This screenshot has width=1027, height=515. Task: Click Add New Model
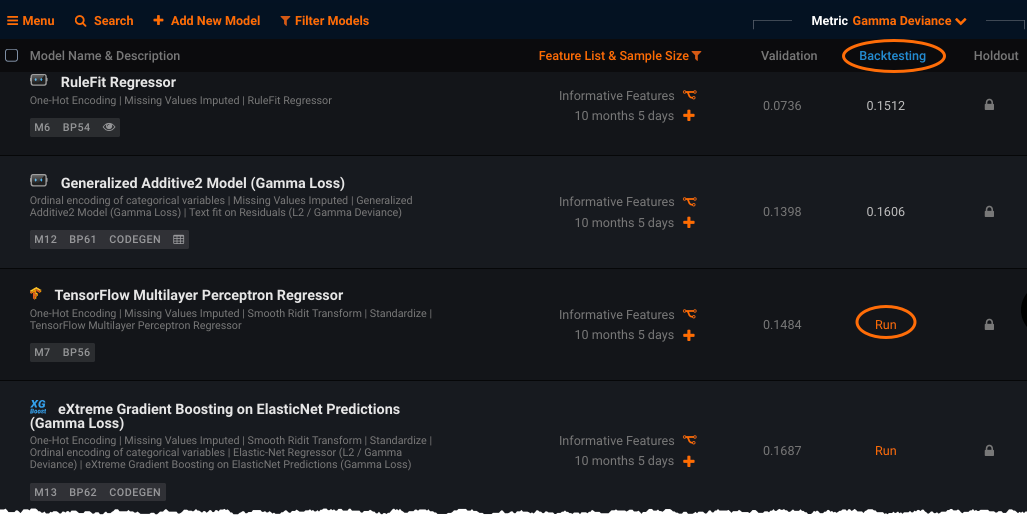206,21
